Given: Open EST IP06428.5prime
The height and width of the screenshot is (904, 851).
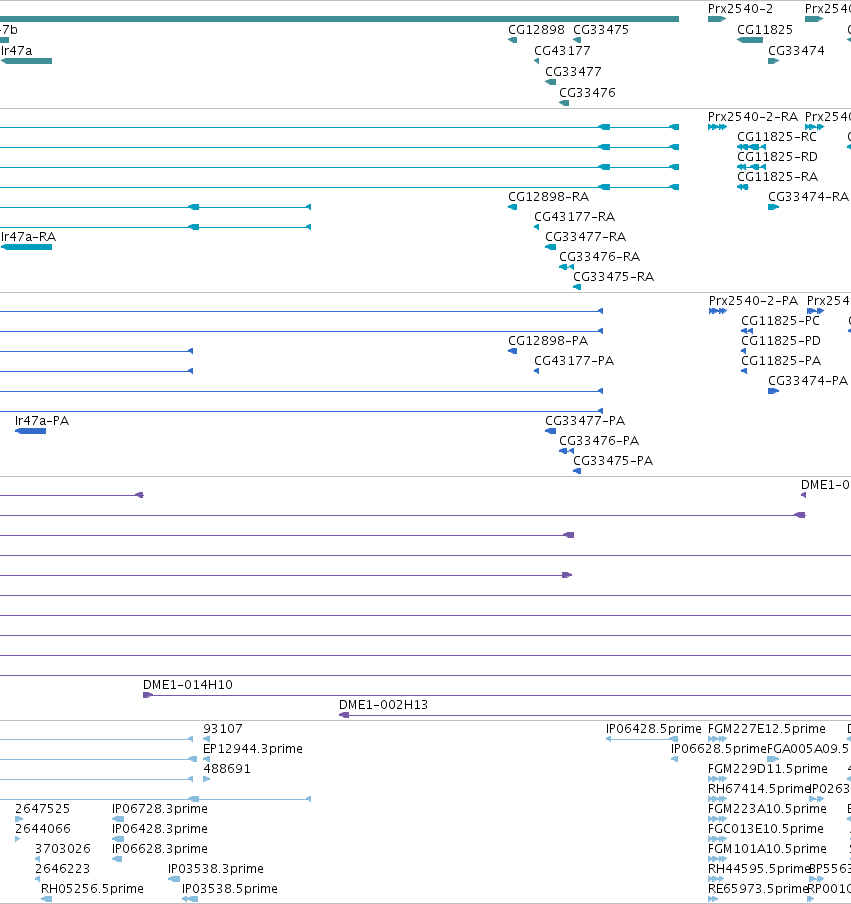Looking at the screenshot, I should [653, 729].
